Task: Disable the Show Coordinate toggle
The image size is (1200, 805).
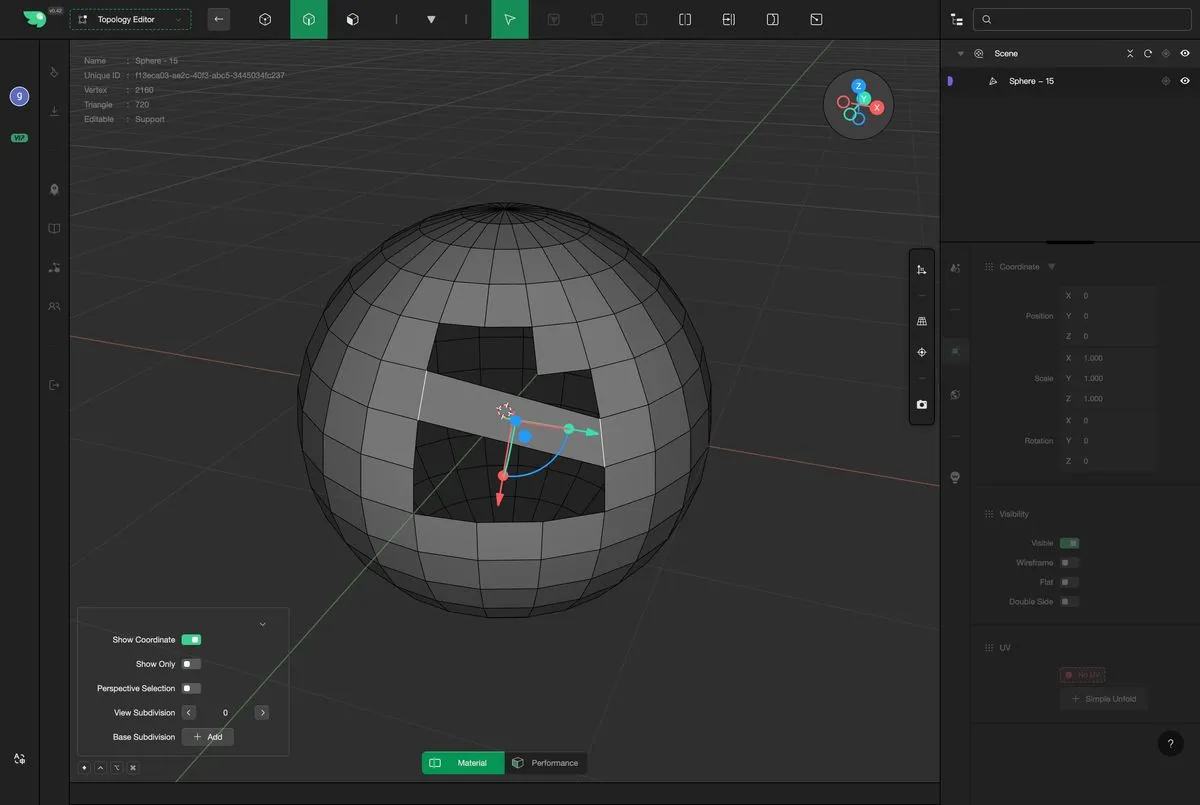Action: click(x=191, y=640)
